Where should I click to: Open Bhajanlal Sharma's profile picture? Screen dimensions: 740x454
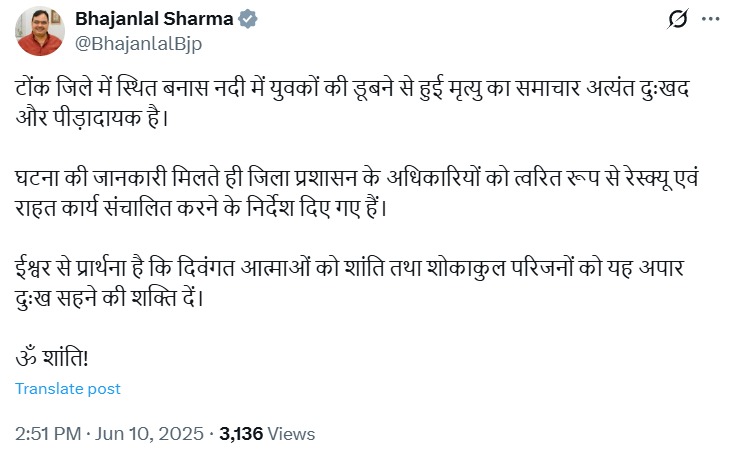40,31
